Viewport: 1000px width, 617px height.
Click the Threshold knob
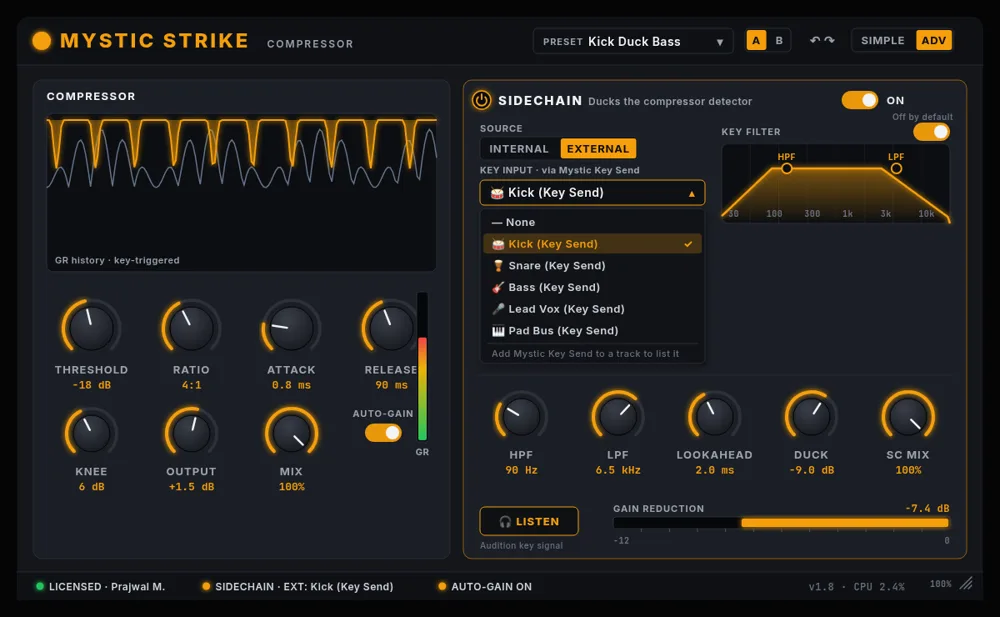91,328
